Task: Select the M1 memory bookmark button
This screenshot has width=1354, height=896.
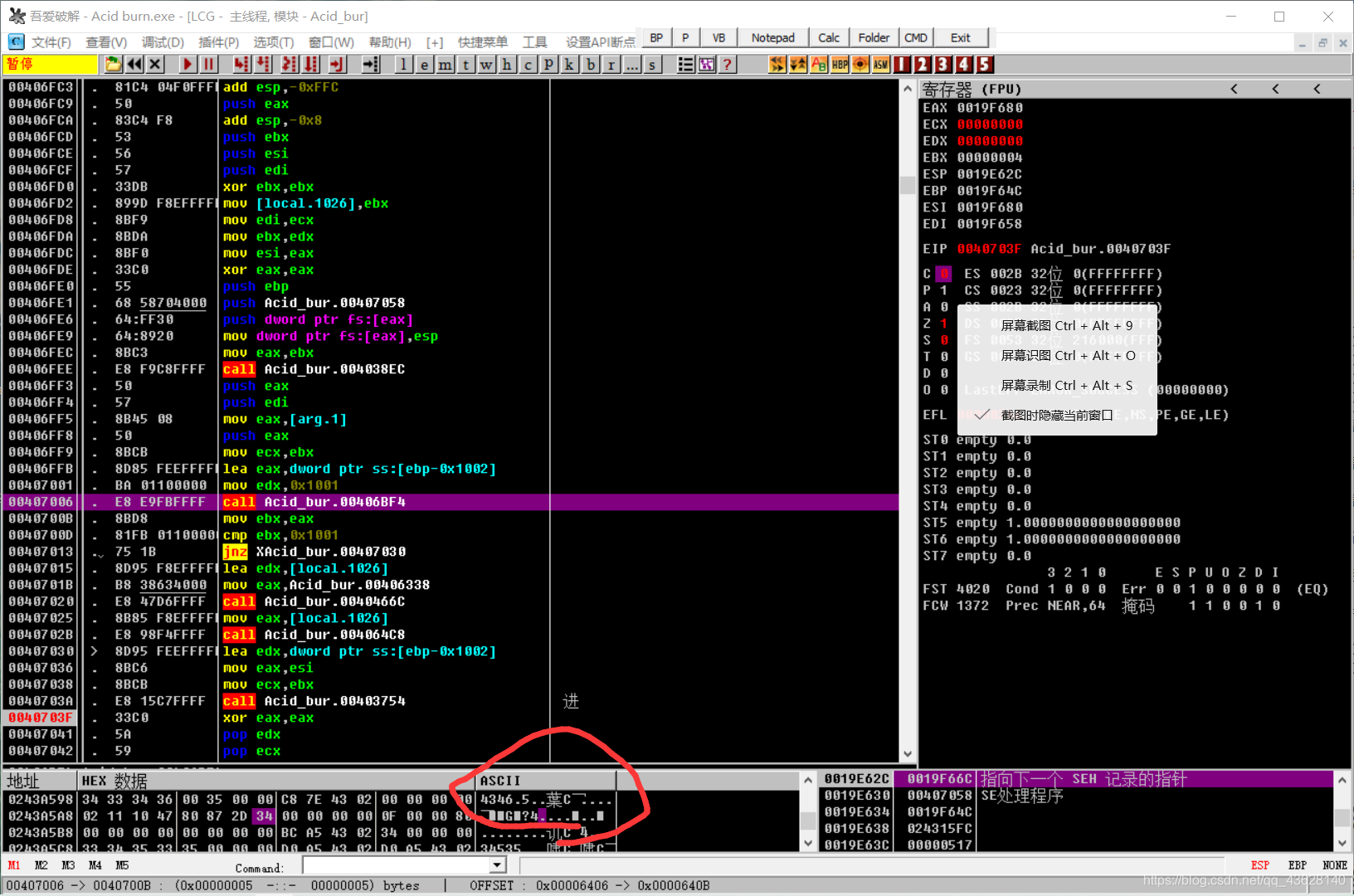Action: (x=14, y=865)
